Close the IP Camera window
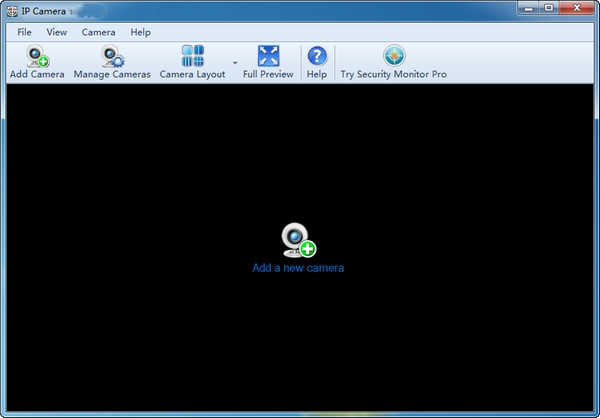600x418 pixels. coord(577,8)
